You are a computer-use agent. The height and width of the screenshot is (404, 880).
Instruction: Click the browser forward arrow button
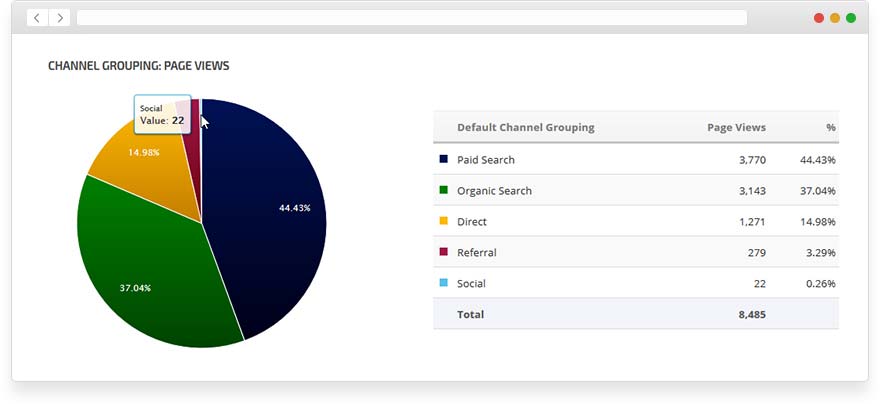[x=59, y=18]
